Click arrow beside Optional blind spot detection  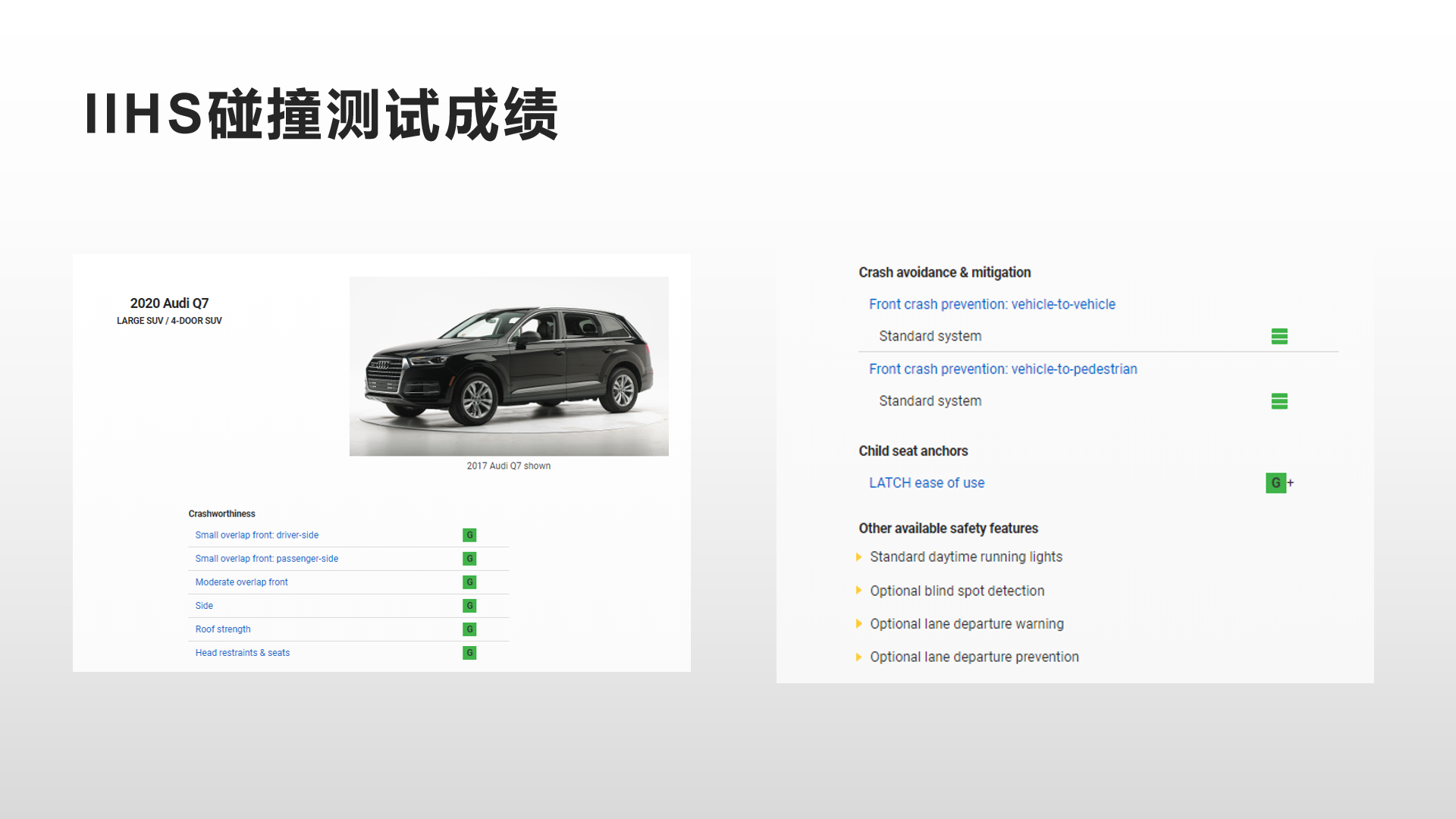coord(858,591)
